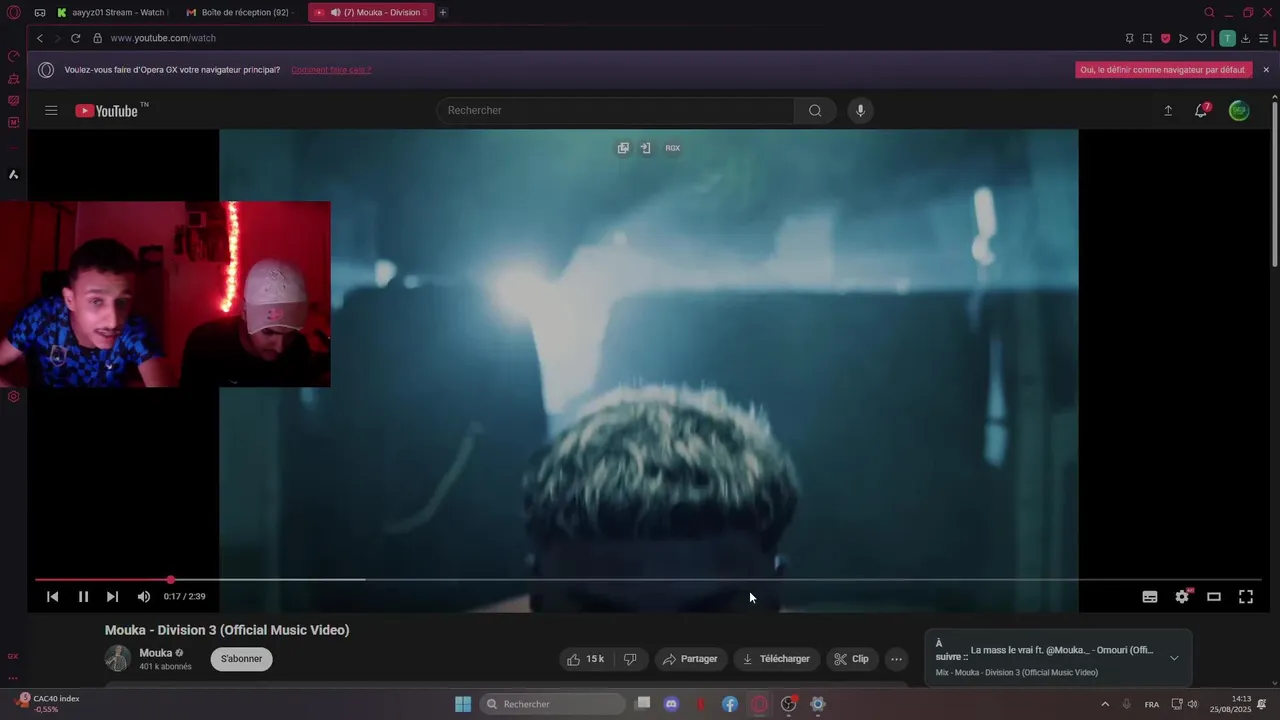Open the Opera flow send arrow icon
This screenshot has width=1280, height=720.
pyautogui.click(x=1183, y=38)
